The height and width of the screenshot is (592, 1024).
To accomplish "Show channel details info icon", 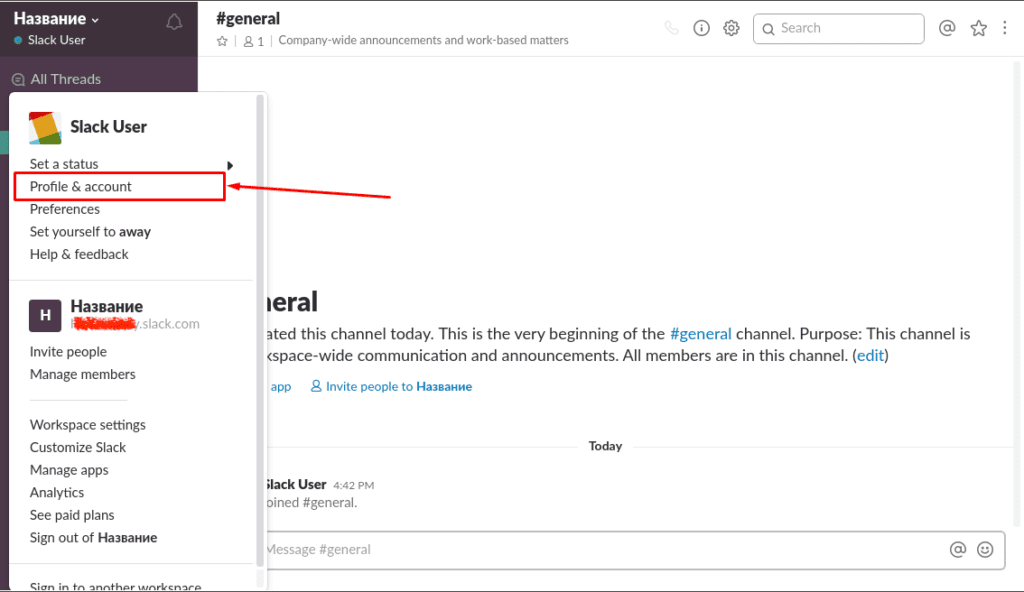I will [701, 28].
